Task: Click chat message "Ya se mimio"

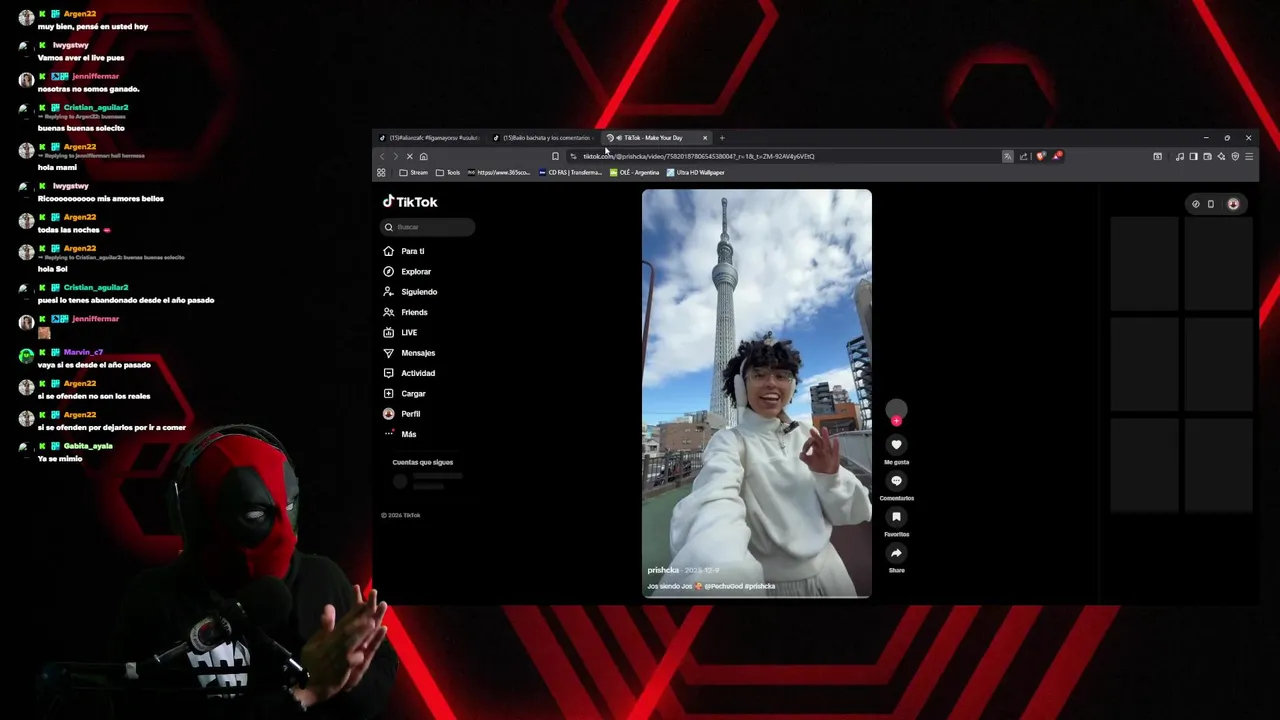Action: click(60, 458)
